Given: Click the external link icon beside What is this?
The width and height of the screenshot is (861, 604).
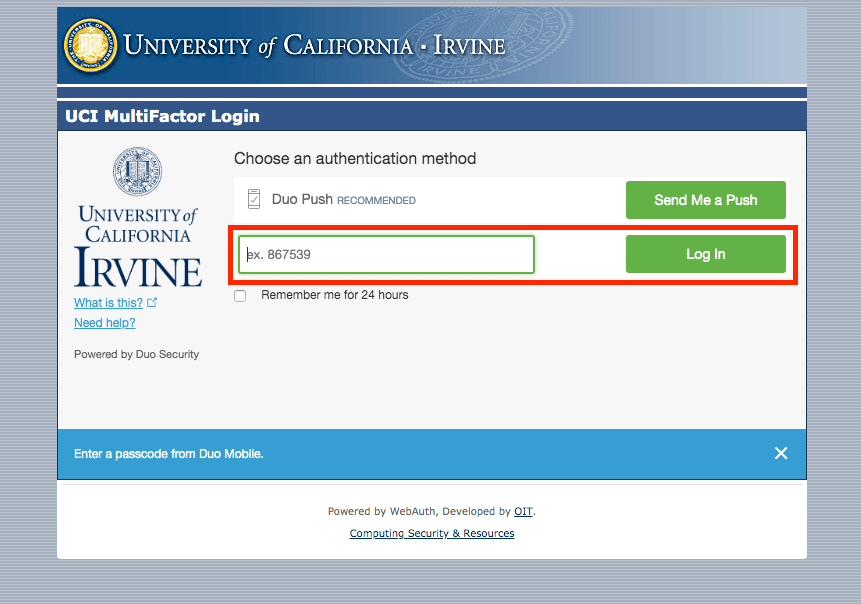Looking at the screenshot, I should (x=152, y=303).
